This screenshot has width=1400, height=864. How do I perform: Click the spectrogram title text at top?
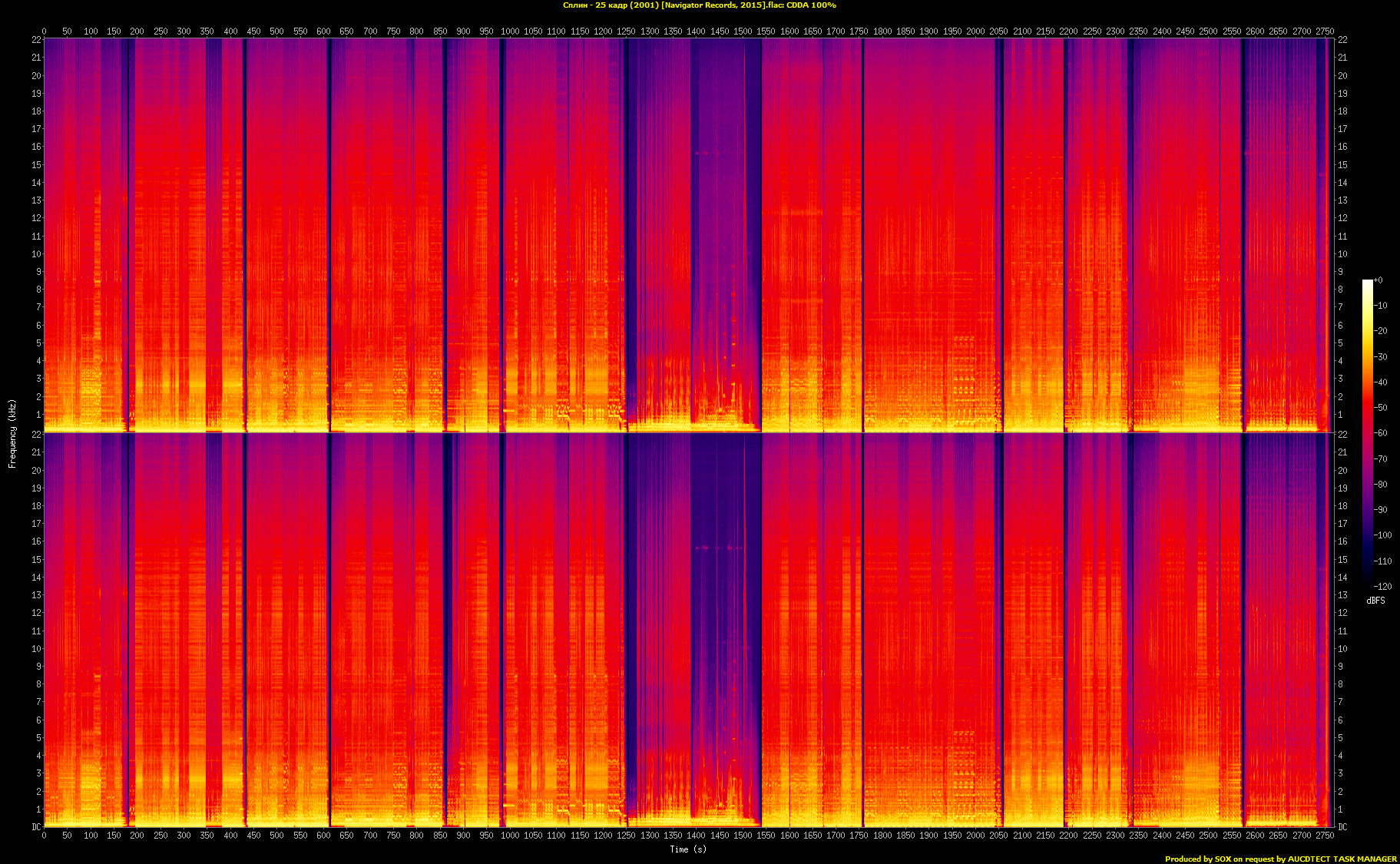pyautogui.click(x=699, y=5)
